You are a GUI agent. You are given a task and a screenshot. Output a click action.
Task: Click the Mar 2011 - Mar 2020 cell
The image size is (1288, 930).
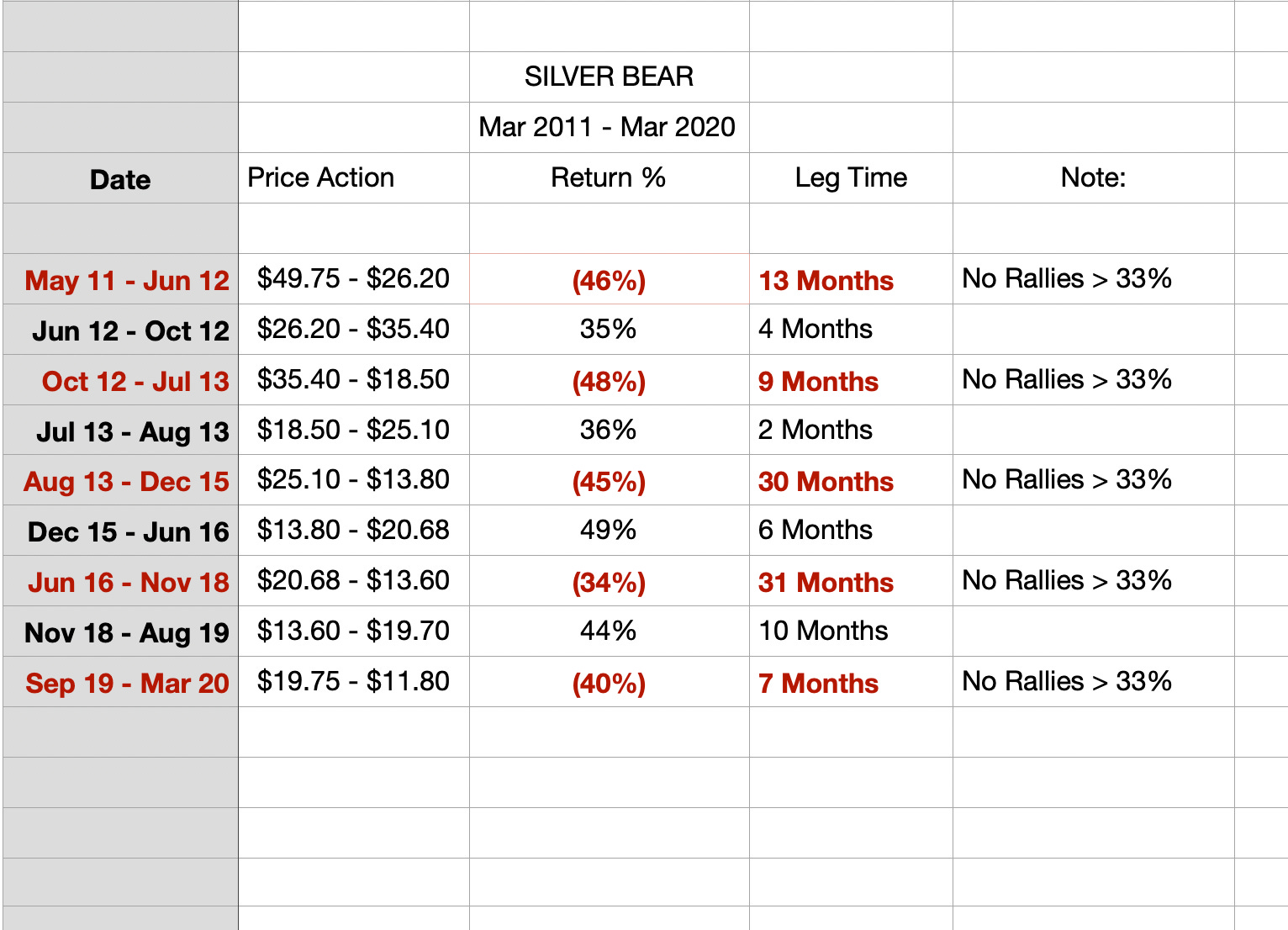(x=609, y=128)
